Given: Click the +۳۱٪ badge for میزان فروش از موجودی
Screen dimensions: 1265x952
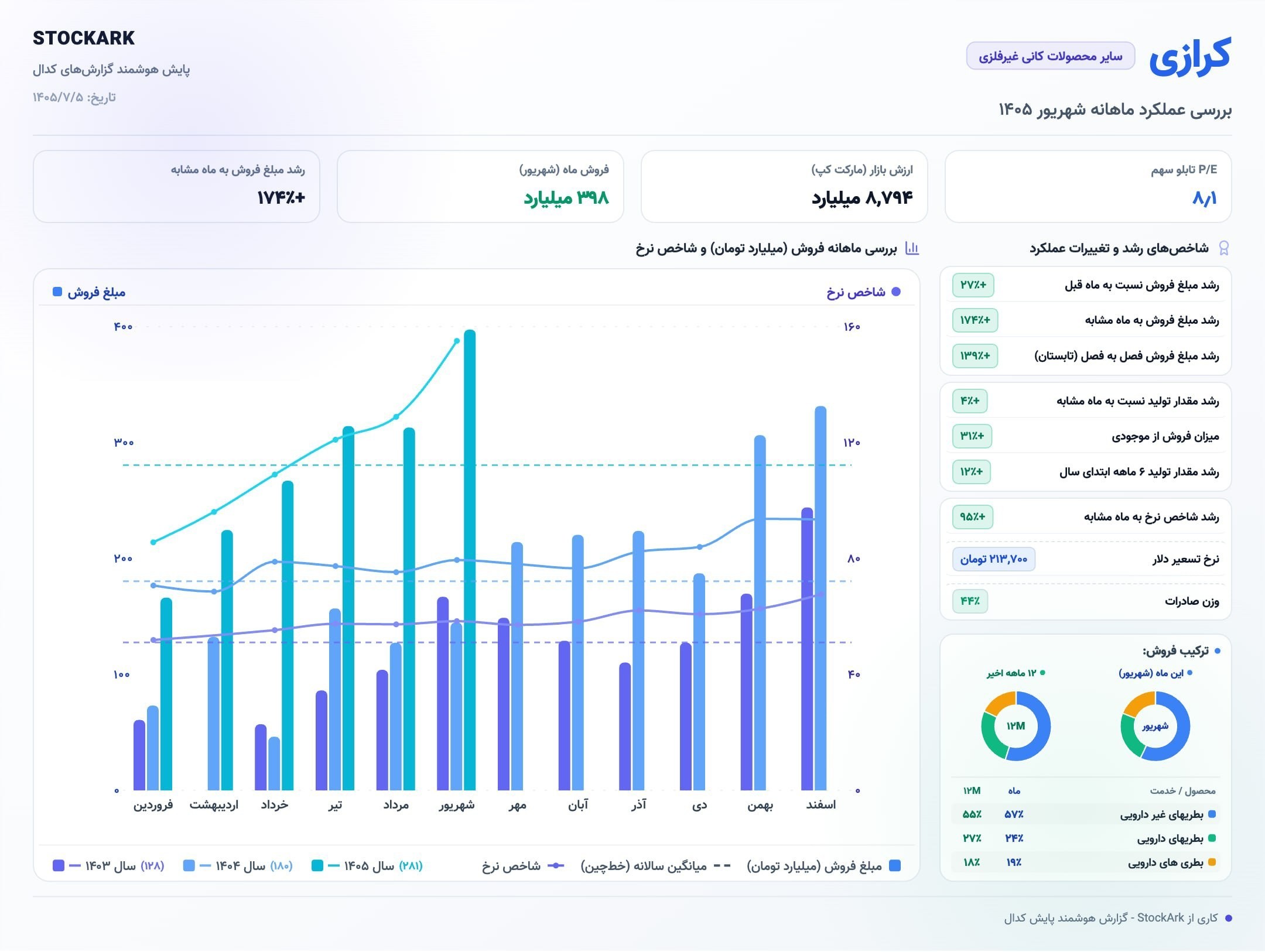Looking at the screenshot, I should [x=972, y=436].
